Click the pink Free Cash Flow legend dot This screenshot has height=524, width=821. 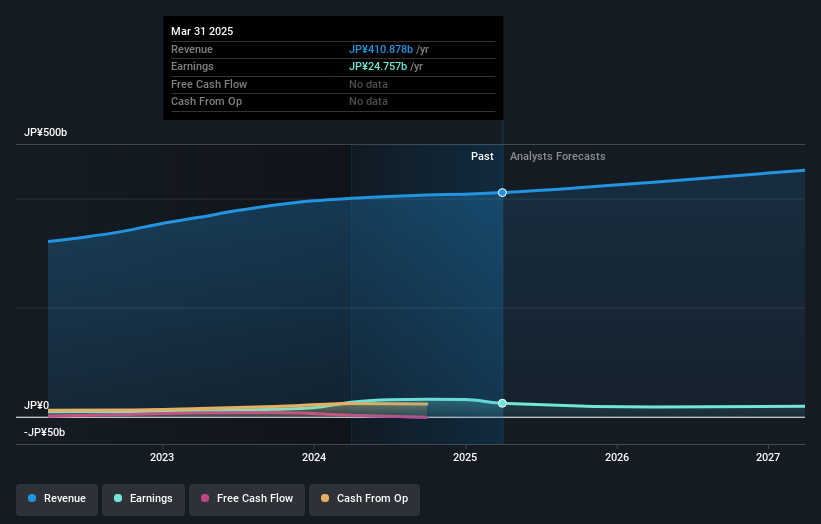click(x=205, y=498)
